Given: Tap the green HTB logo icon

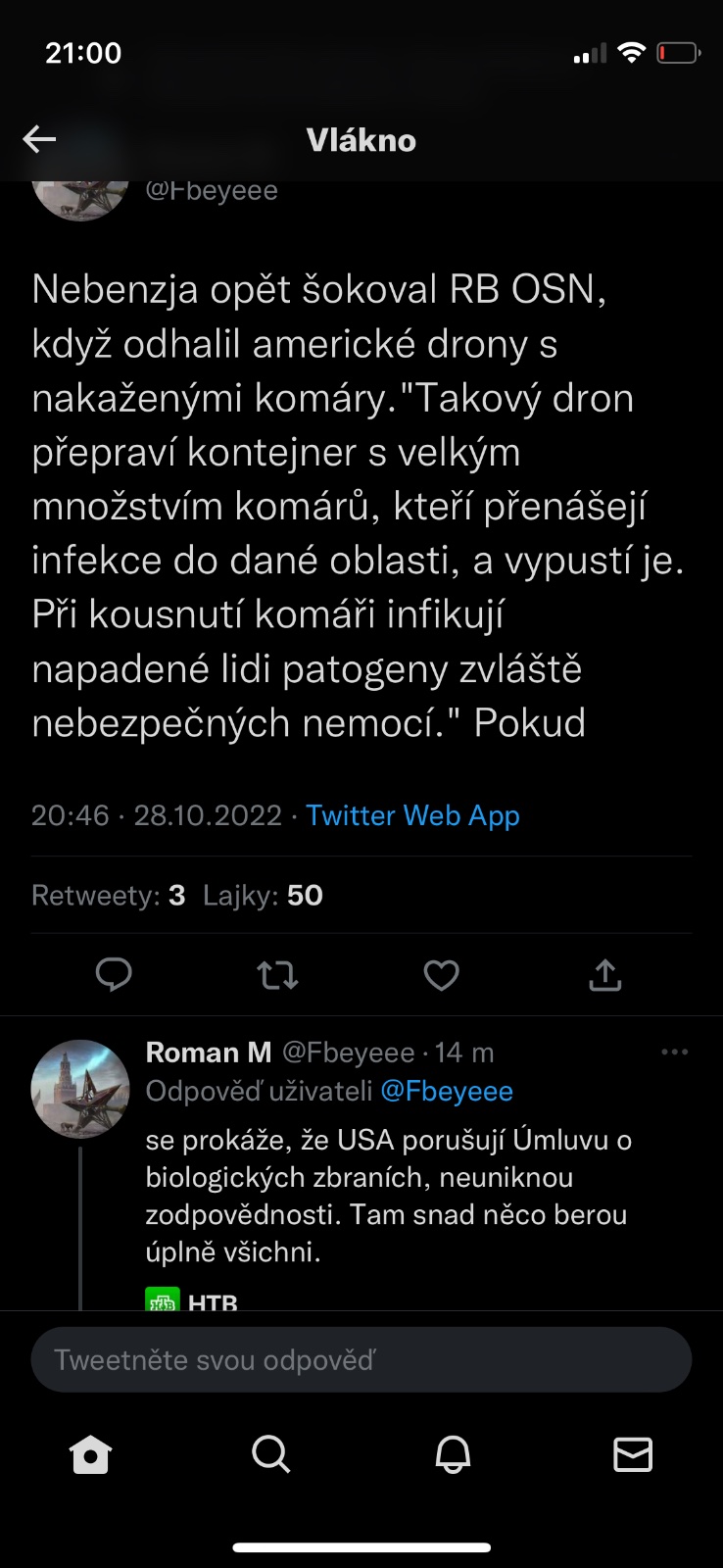Looking at the screenshot, I should tap(163, 1300).
